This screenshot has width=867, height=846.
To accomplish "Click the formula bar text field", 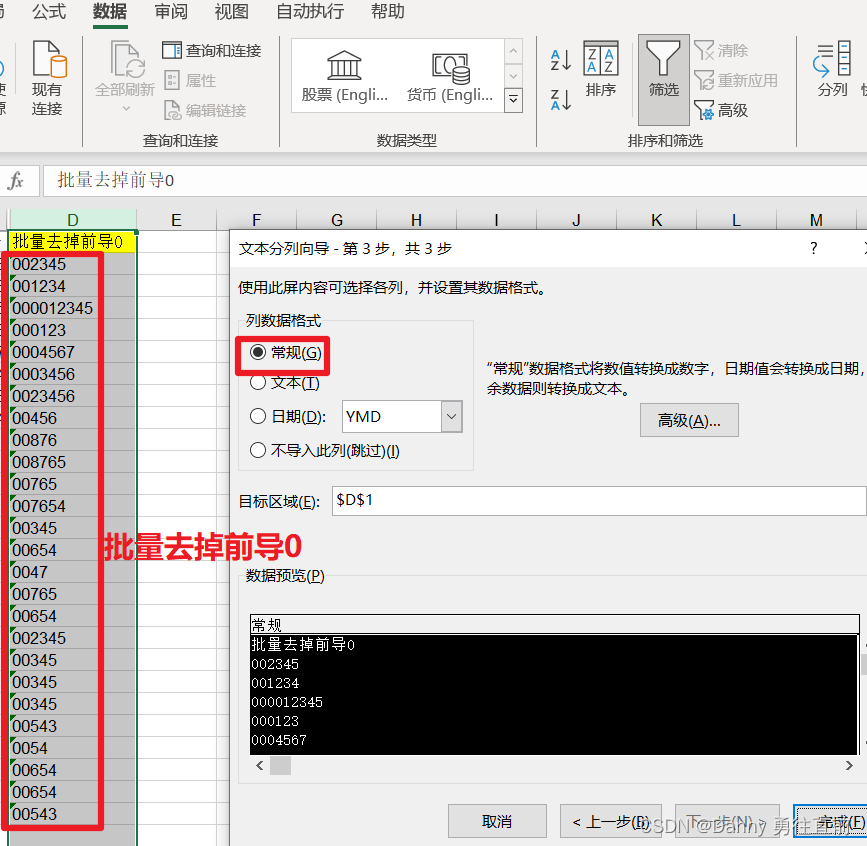I will pyautogui.click(x=455, y=181).
